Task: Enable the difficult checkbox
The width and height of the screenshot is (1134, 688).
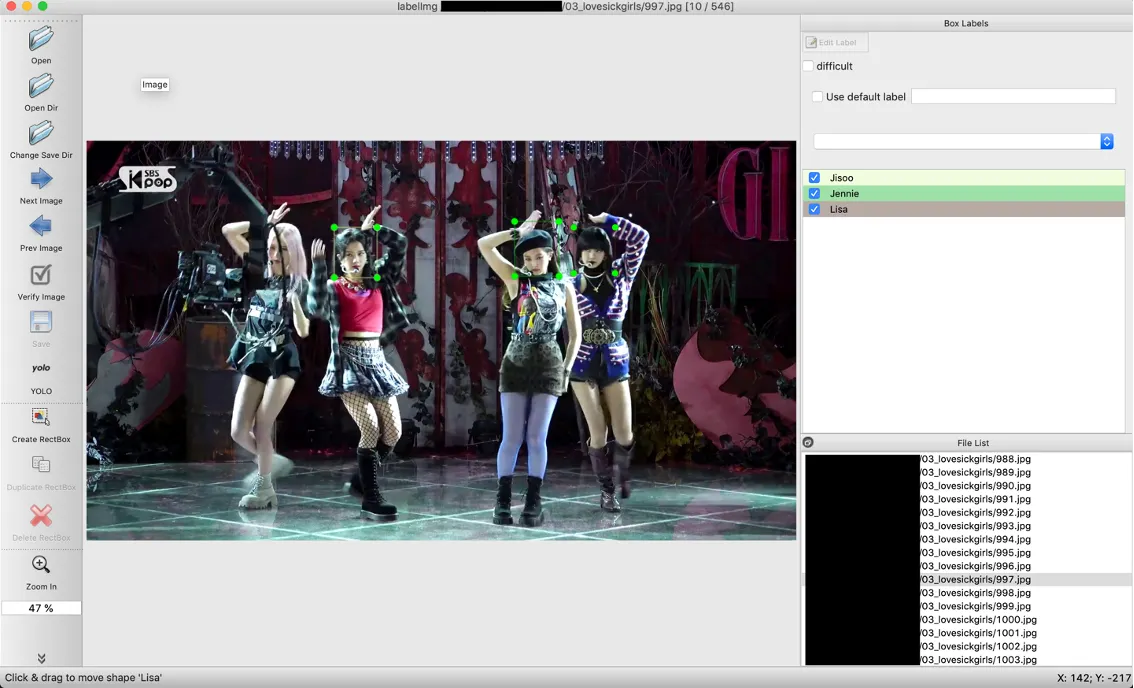Action: tap(809, 66)
